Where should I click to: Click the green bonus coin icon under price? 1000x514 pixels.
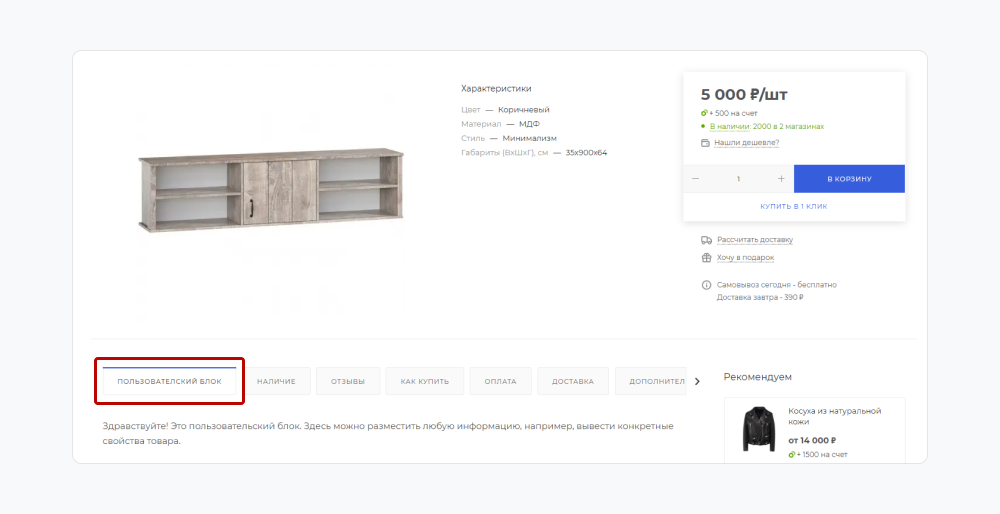[x=705, y=113]
